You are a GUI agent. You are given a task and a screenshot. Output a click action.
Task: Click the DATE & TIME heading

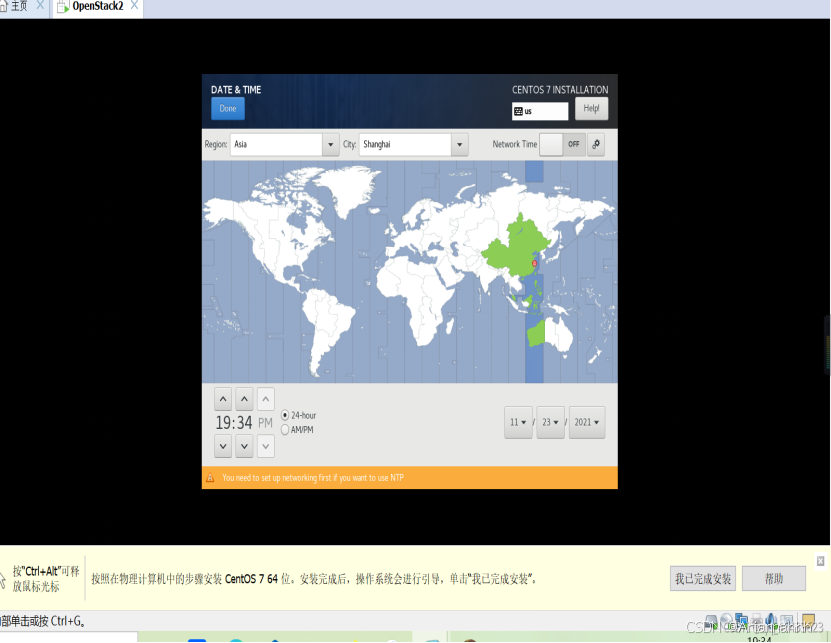pyautogui.click(x=236, y=90)
